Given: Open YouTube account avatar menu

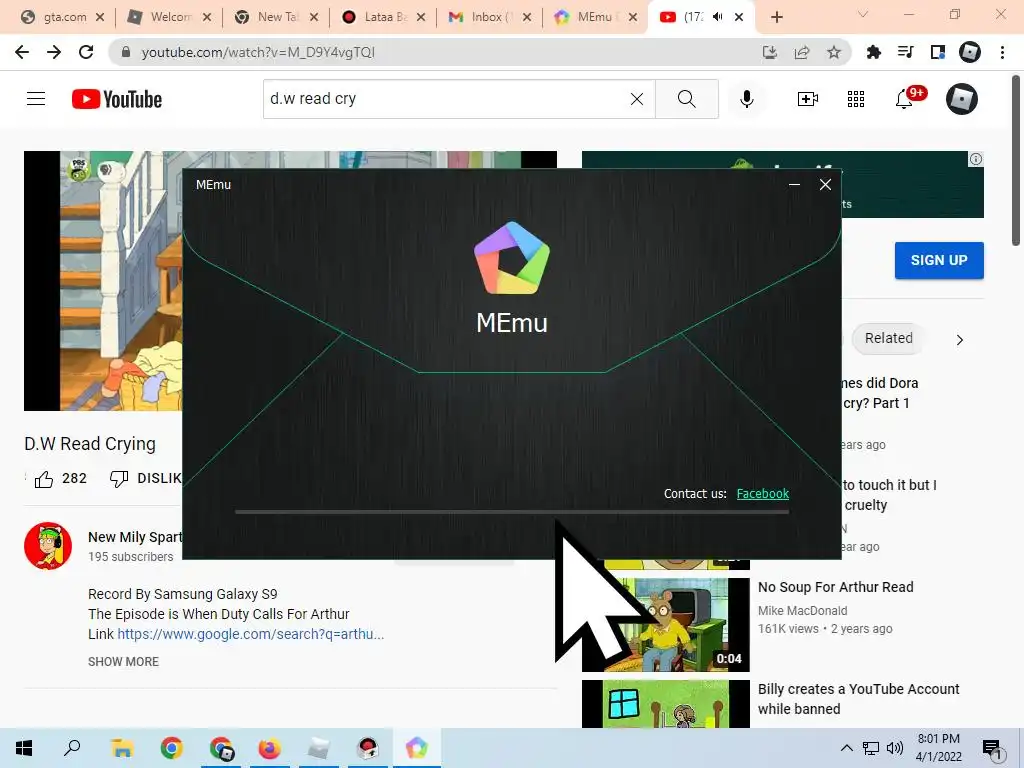Looking at the screenshot, I should (x=962, y=99).
